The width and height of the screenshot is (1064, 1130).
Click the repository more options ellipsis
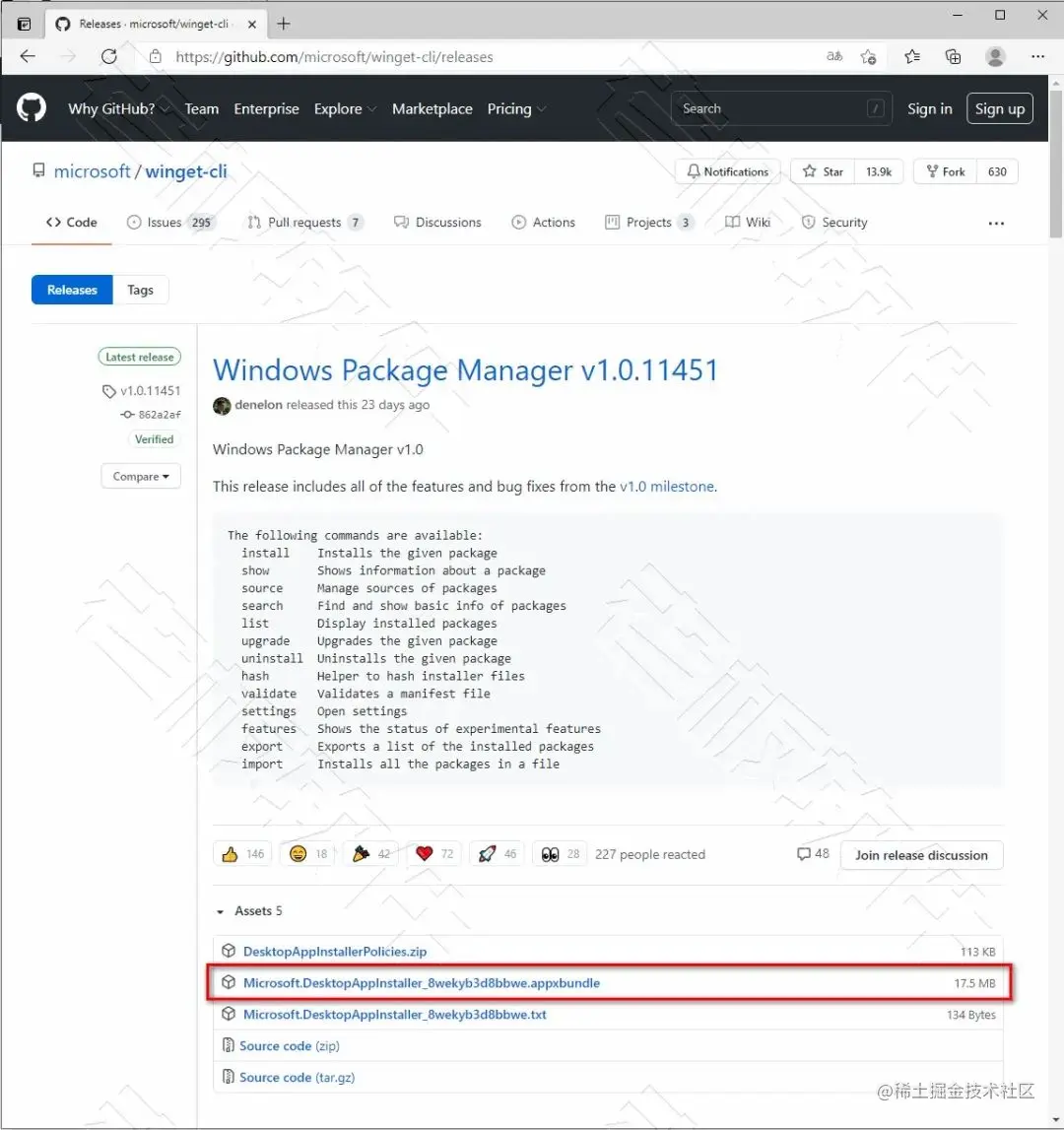click(996, 224)
